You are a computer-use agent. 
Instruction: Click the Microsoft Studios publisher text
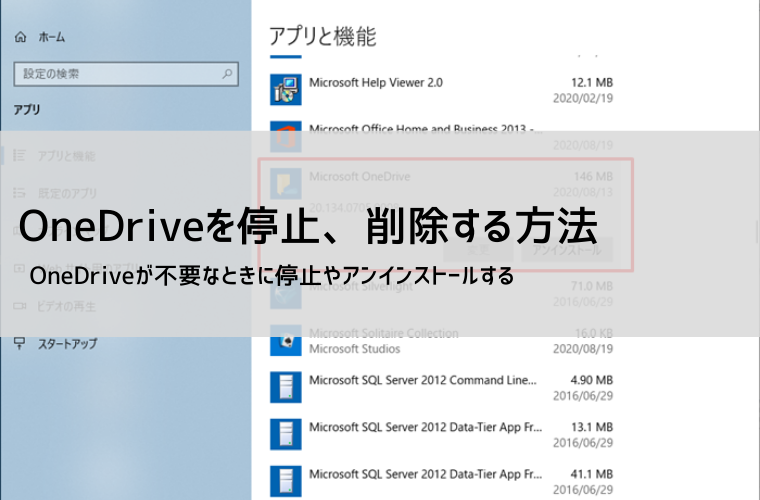(355, 349)
